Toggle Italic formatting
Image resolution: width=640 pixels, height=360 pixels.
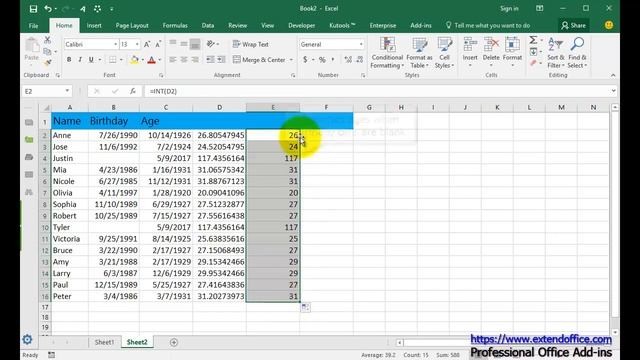(x=80, y=60)
